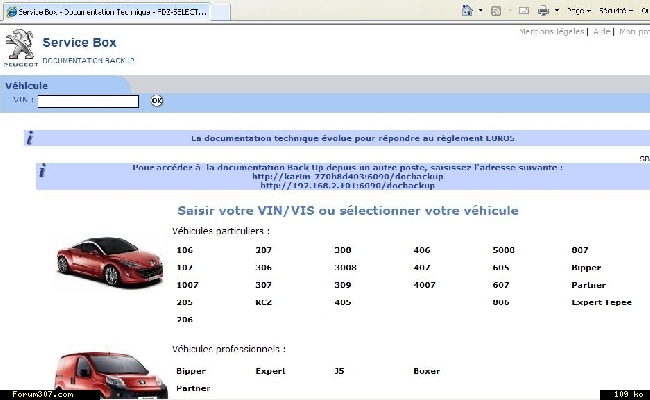Open the Home button dropdown arrow

[480, 10]
